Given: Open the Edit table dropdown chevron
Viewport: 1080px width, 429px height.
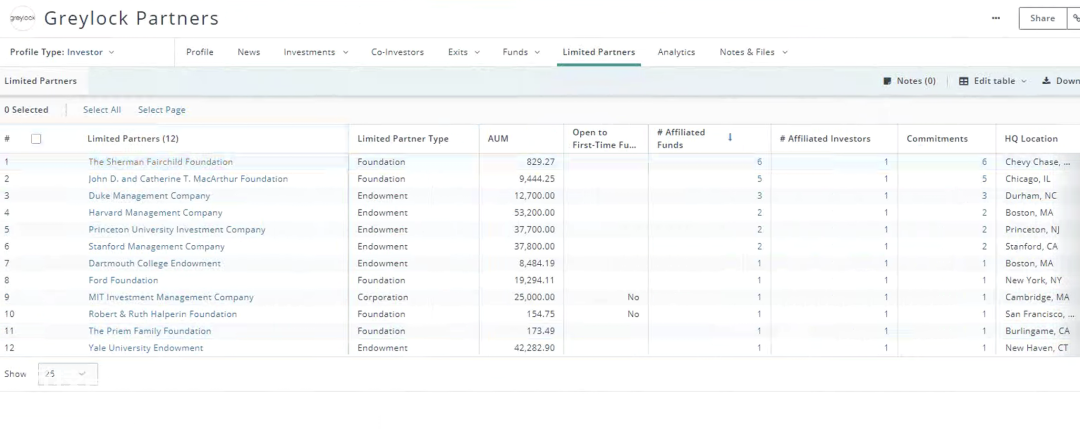Looking at the screenshot, I should pyautogui.click(x=1024, y=81).
